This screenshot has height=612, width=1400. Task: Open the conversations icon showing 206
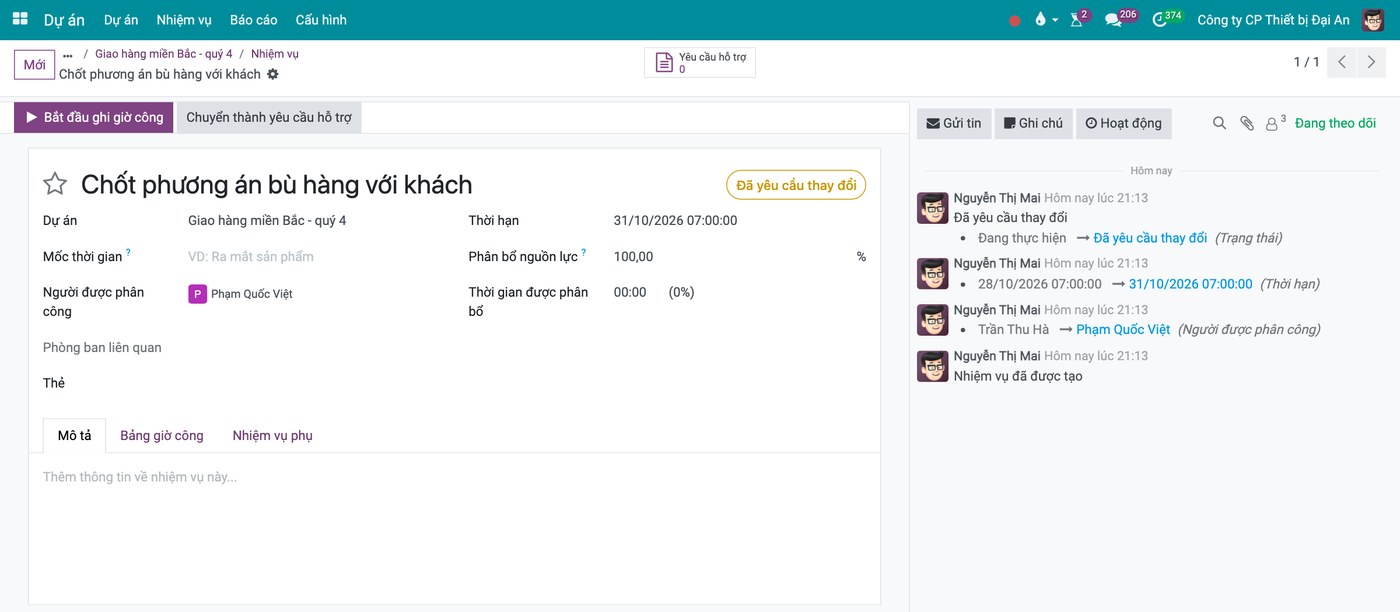[x=1119, y=19]
